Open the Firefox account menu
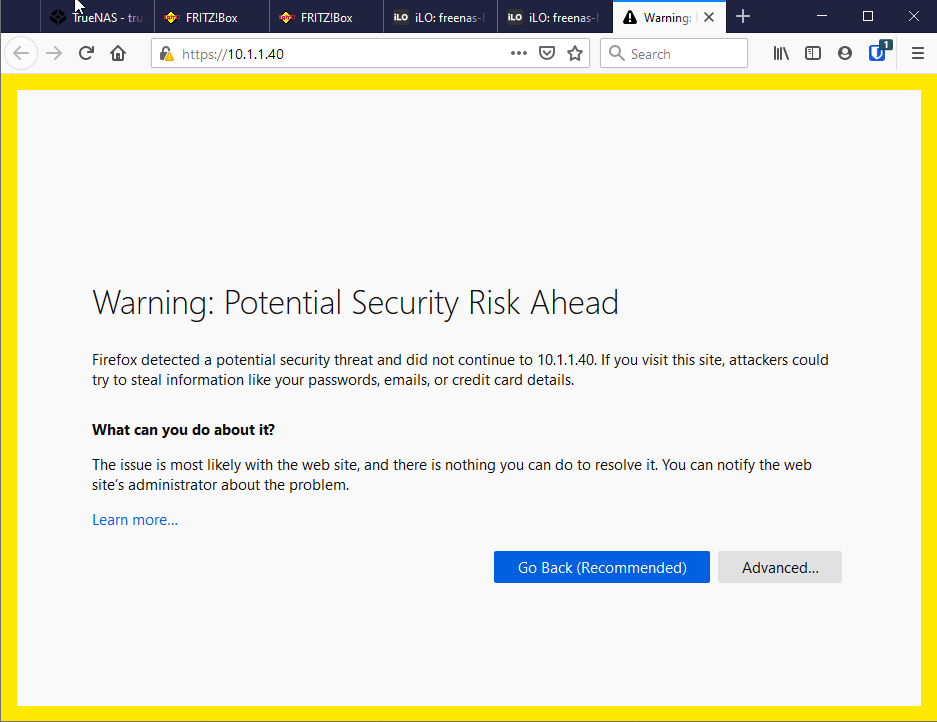 click(x=844, y=54)
